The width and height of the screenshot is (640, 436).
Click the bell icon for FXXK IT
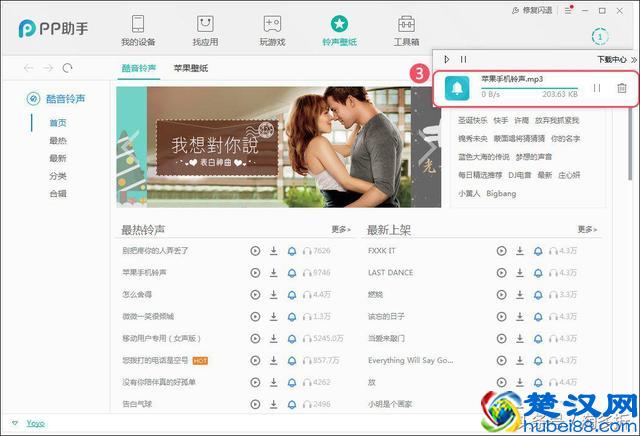coord(538,251)
